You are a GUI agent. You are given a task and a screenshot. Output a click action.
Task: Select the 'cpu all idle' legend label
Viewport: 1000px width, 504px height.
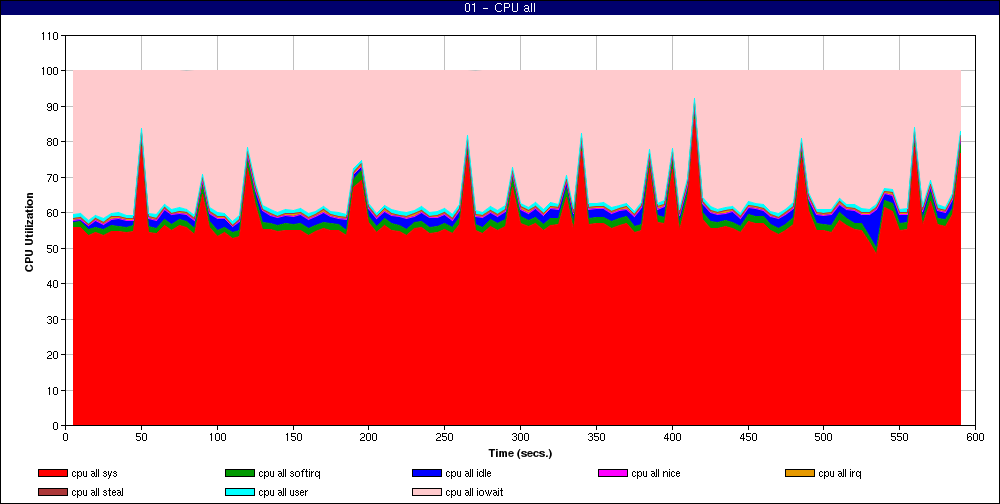click(469, 474)
